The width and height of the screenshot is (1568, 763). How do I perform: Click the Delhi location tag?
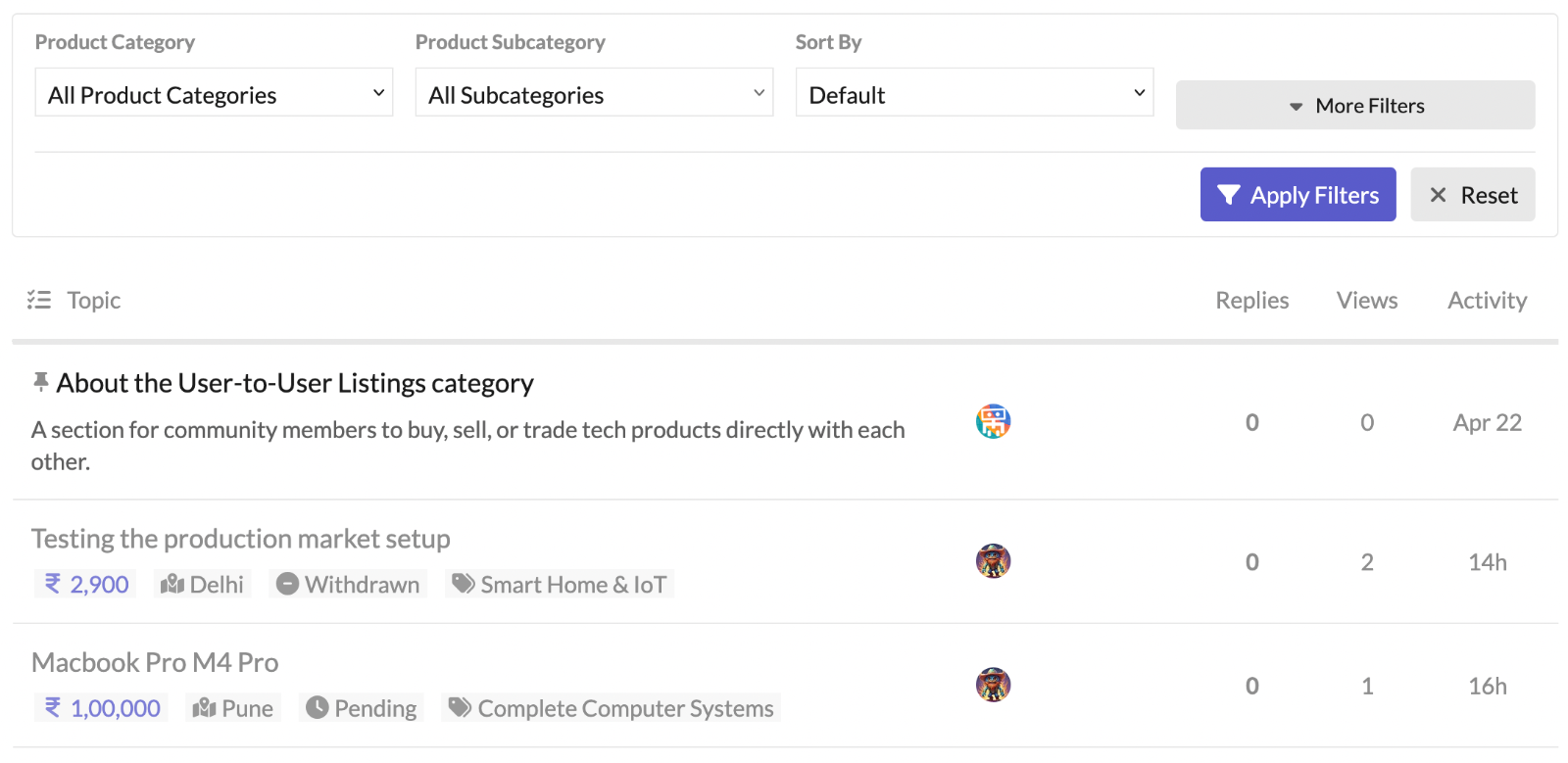click(203, 585)
